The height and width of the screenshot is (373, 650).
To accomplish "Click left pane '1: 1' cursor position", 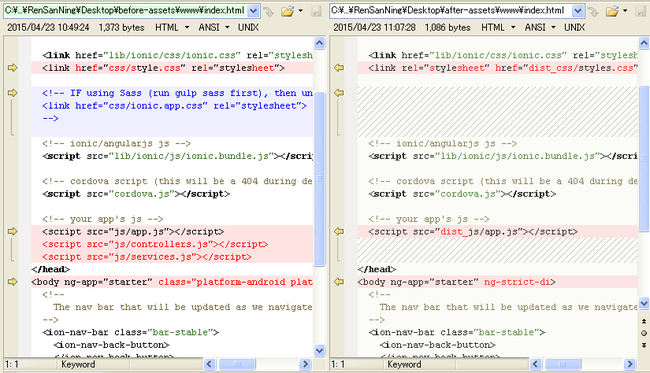I will pos(12,364).
